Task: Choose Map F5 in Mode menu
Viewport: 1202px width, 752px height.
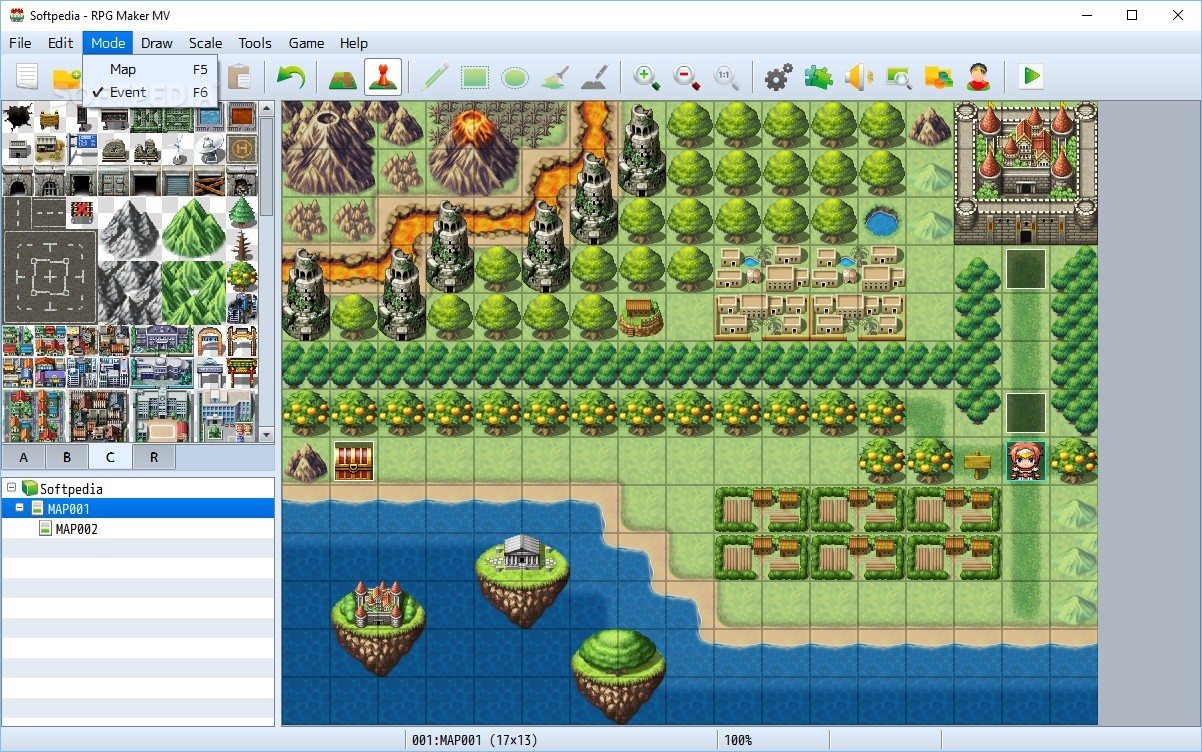Action: (150, 69)
